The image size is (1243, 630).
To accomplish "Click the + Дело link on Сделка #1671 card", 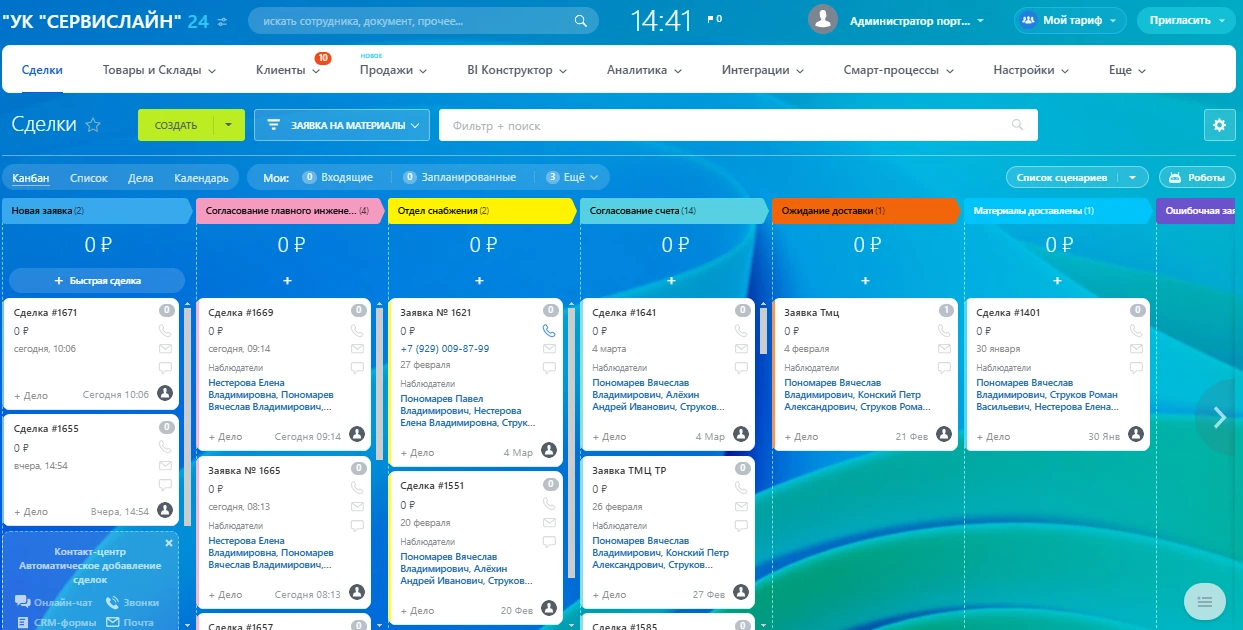I will tap(31, 395).
